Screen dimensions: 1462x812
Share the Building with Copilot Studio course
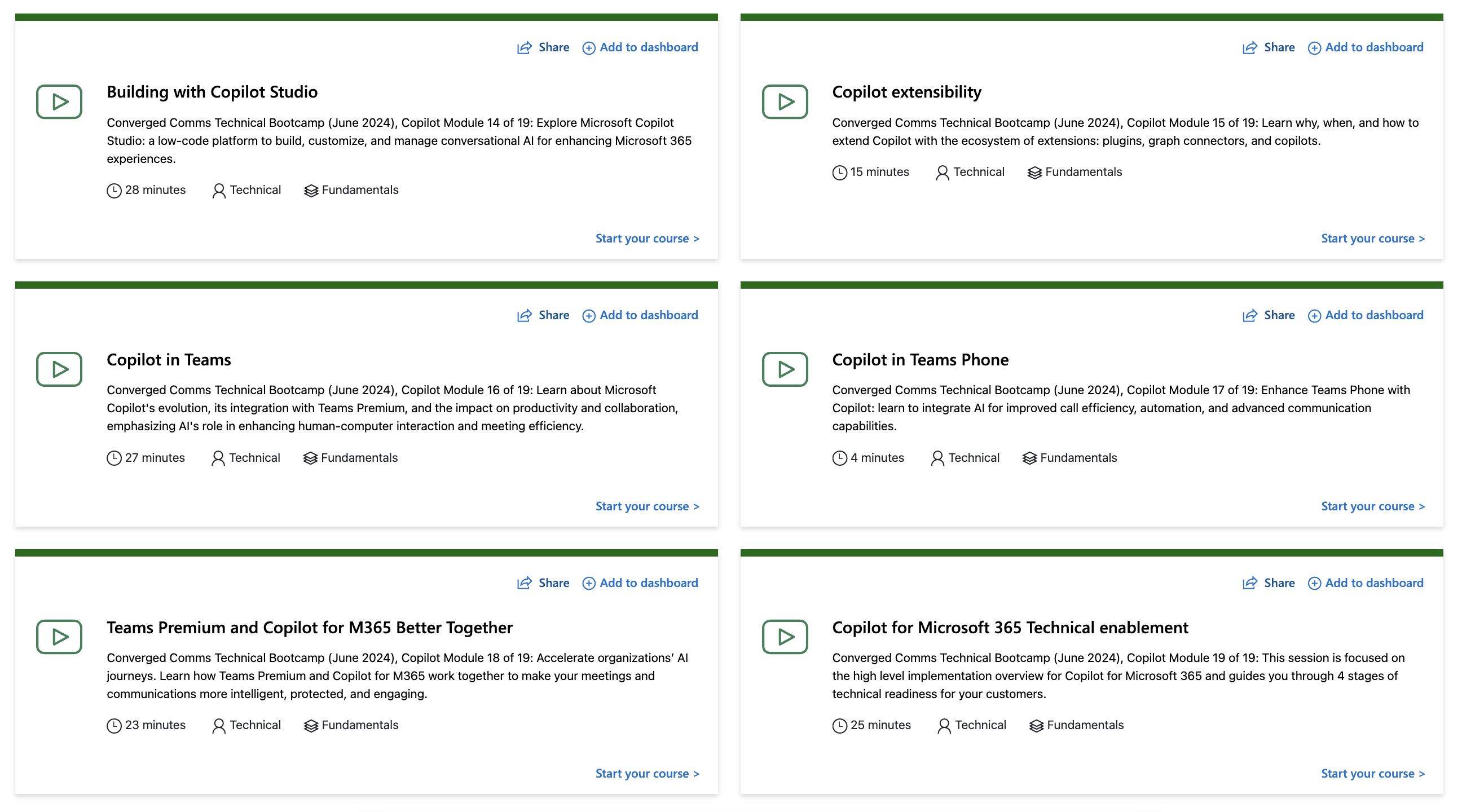[x=543, y=48]
